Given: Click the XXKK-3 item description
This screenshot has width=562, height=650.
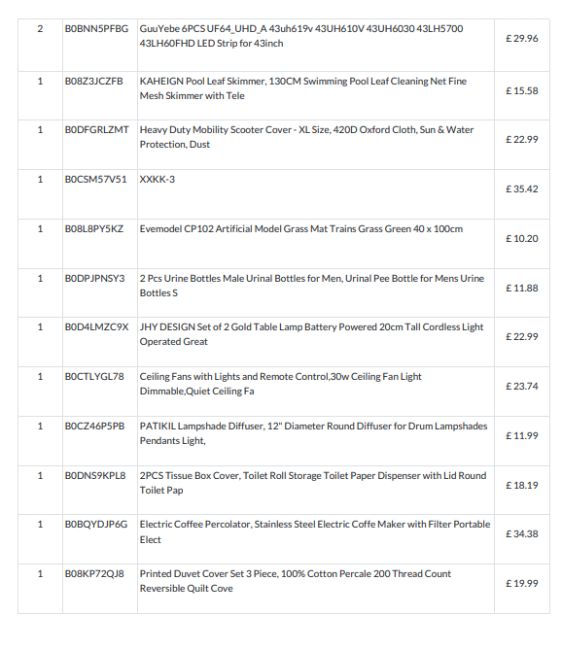Looking at the screenshot, I should coord(157,179).
